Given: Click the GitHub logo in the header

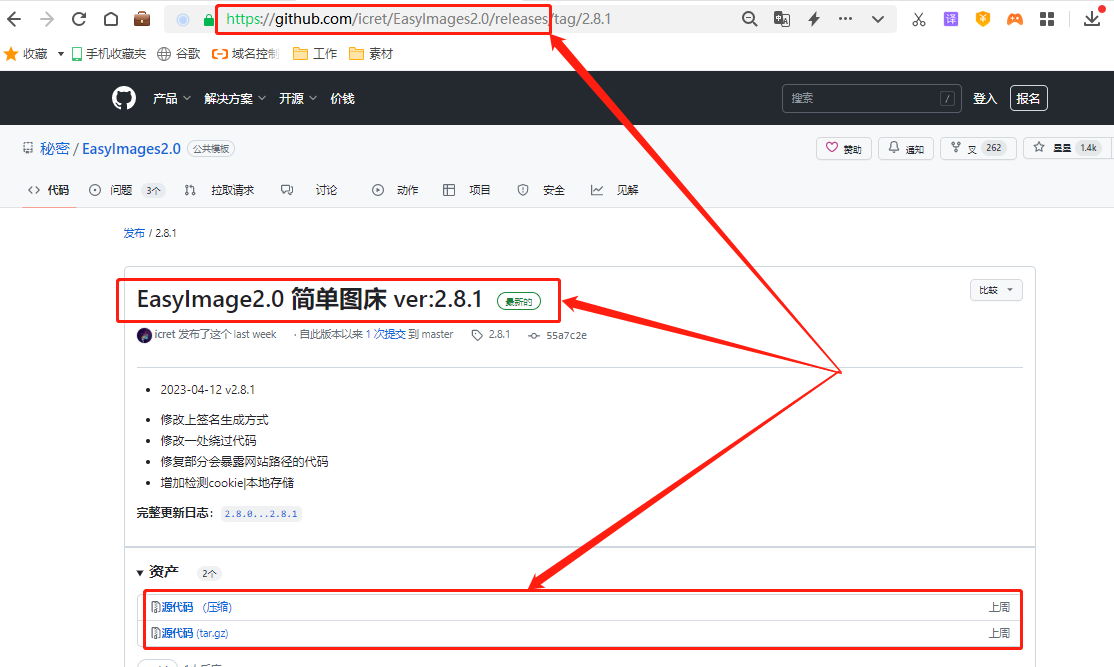Looking at the screenshot, I should (124, 97).
